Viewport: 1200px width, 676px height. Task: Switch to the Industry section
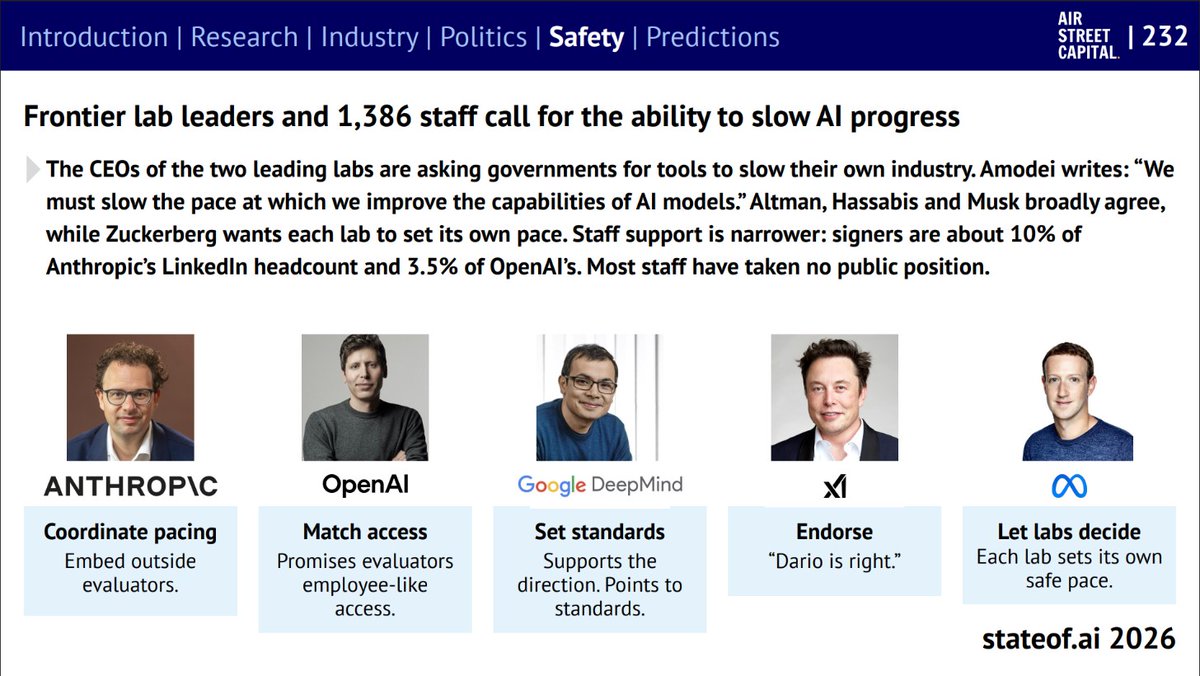(369, 38)
